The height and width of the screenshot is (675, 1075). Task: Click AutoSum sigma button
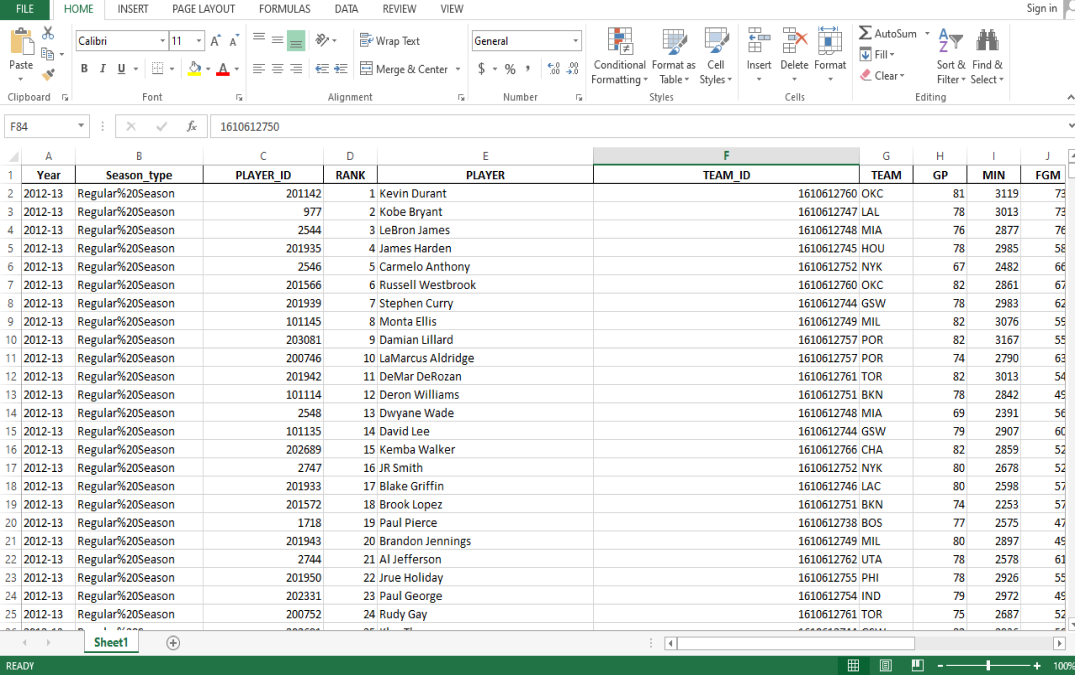tap(887, 33)
